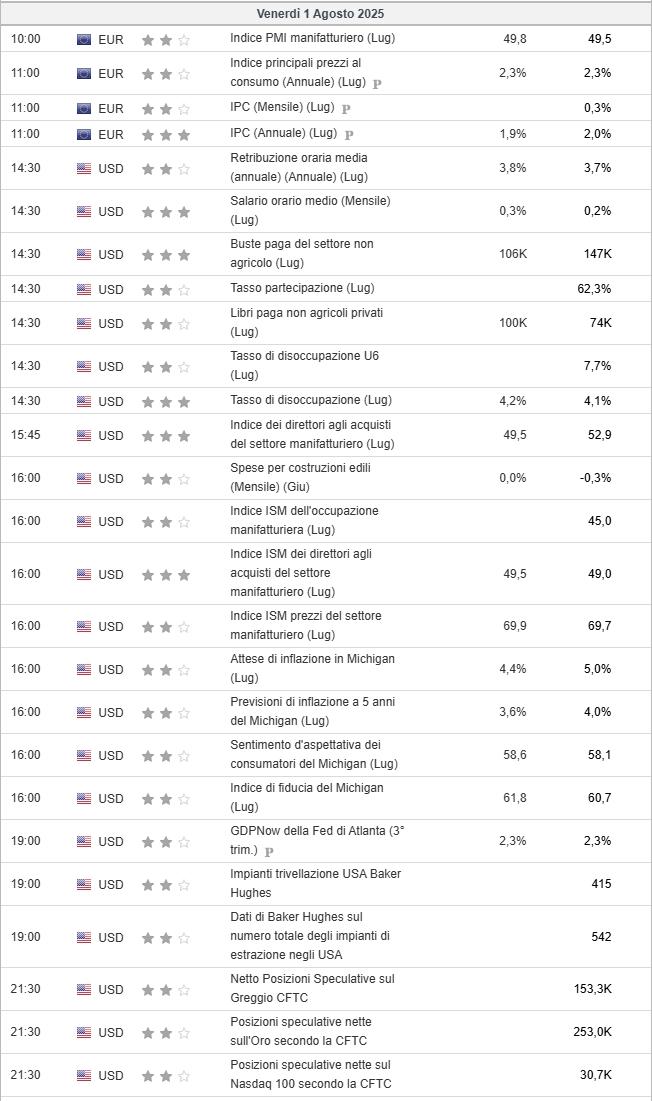This screenshot has width=652, height=1101.
Task: Click the importance stars for Tasso di disoccupazione (Lug)
Action: (x=166, y=402)
